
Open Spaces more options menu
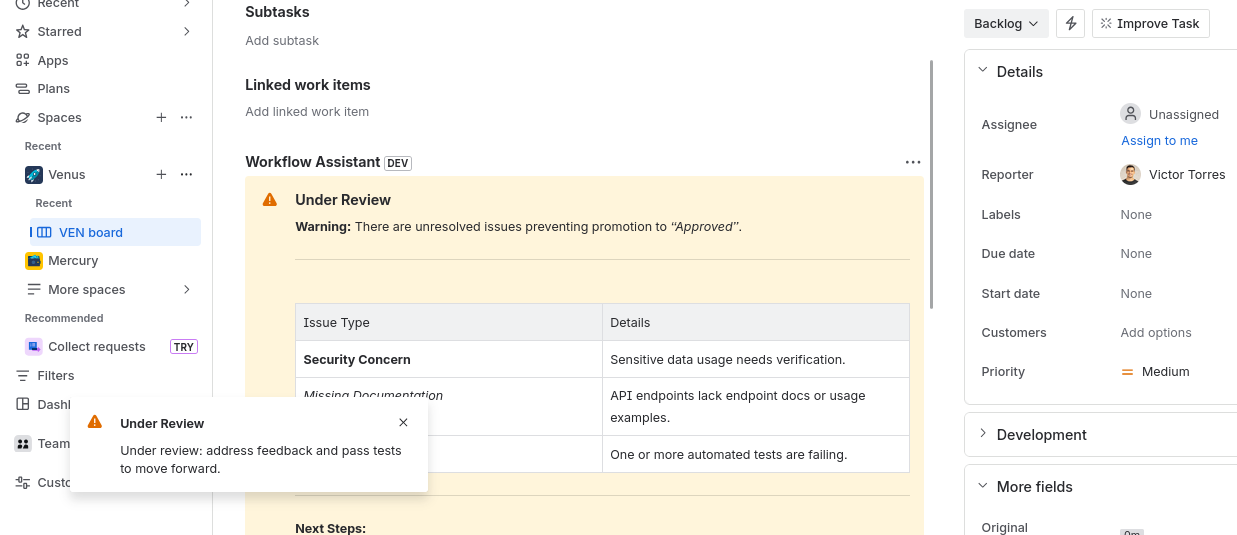tap(186, 118)
